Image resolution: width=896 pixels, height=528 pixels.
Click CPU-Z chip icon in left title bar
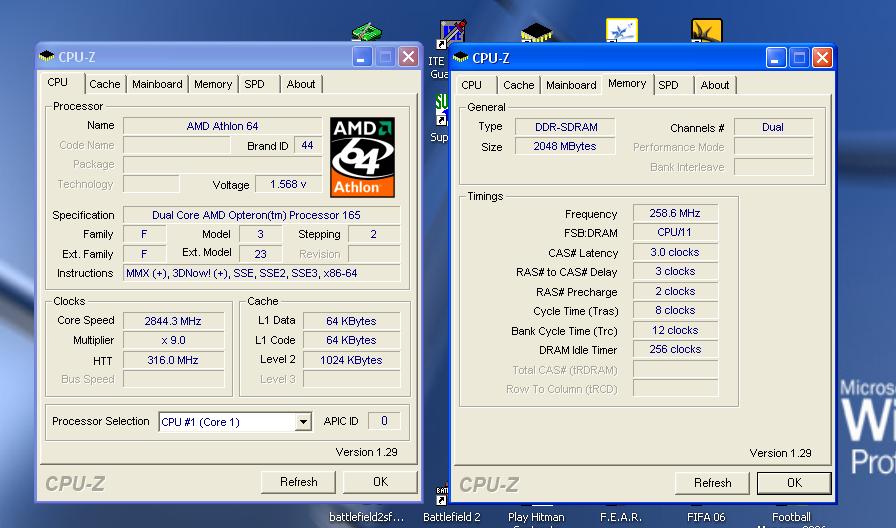point(46,57)
